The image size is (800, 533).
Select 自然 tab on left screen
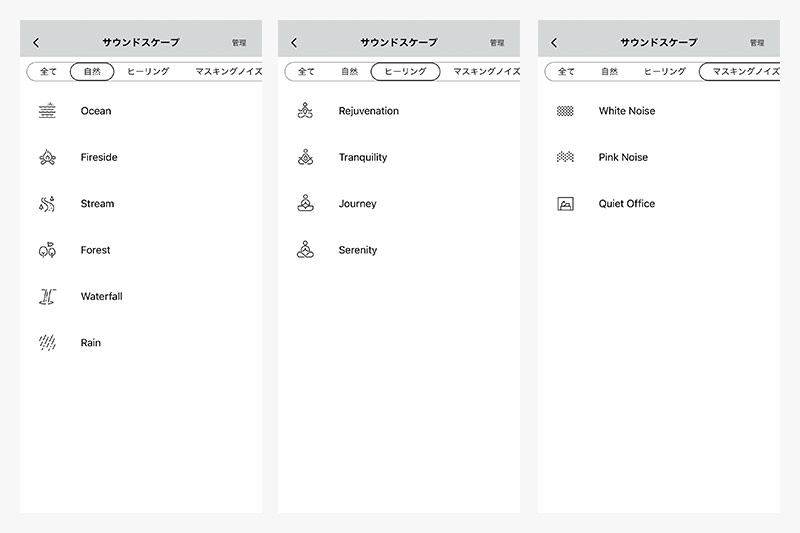coord(92,71)
